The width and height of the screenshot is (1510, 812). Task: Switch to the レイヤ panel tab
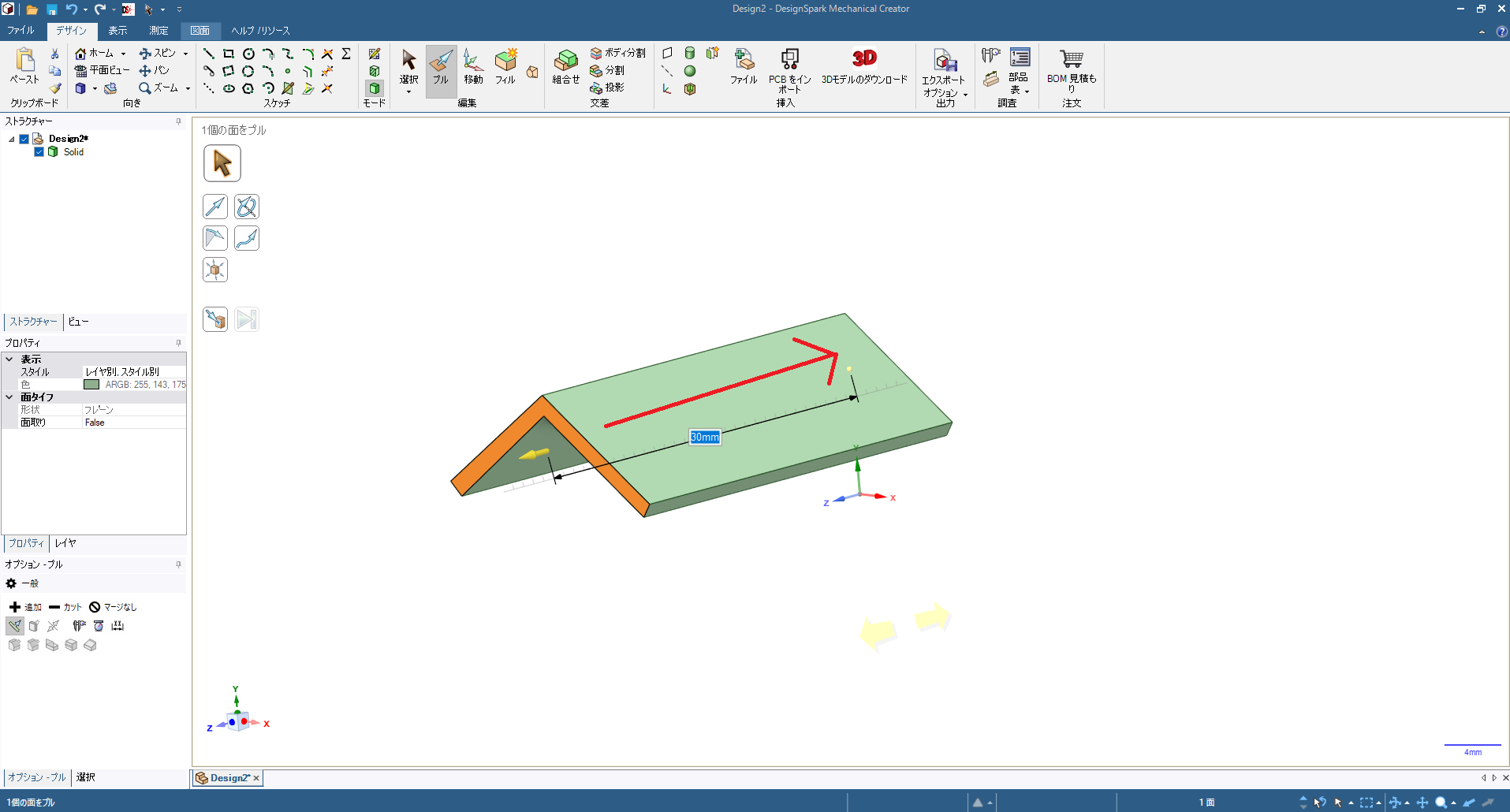[x=65, y=543]
